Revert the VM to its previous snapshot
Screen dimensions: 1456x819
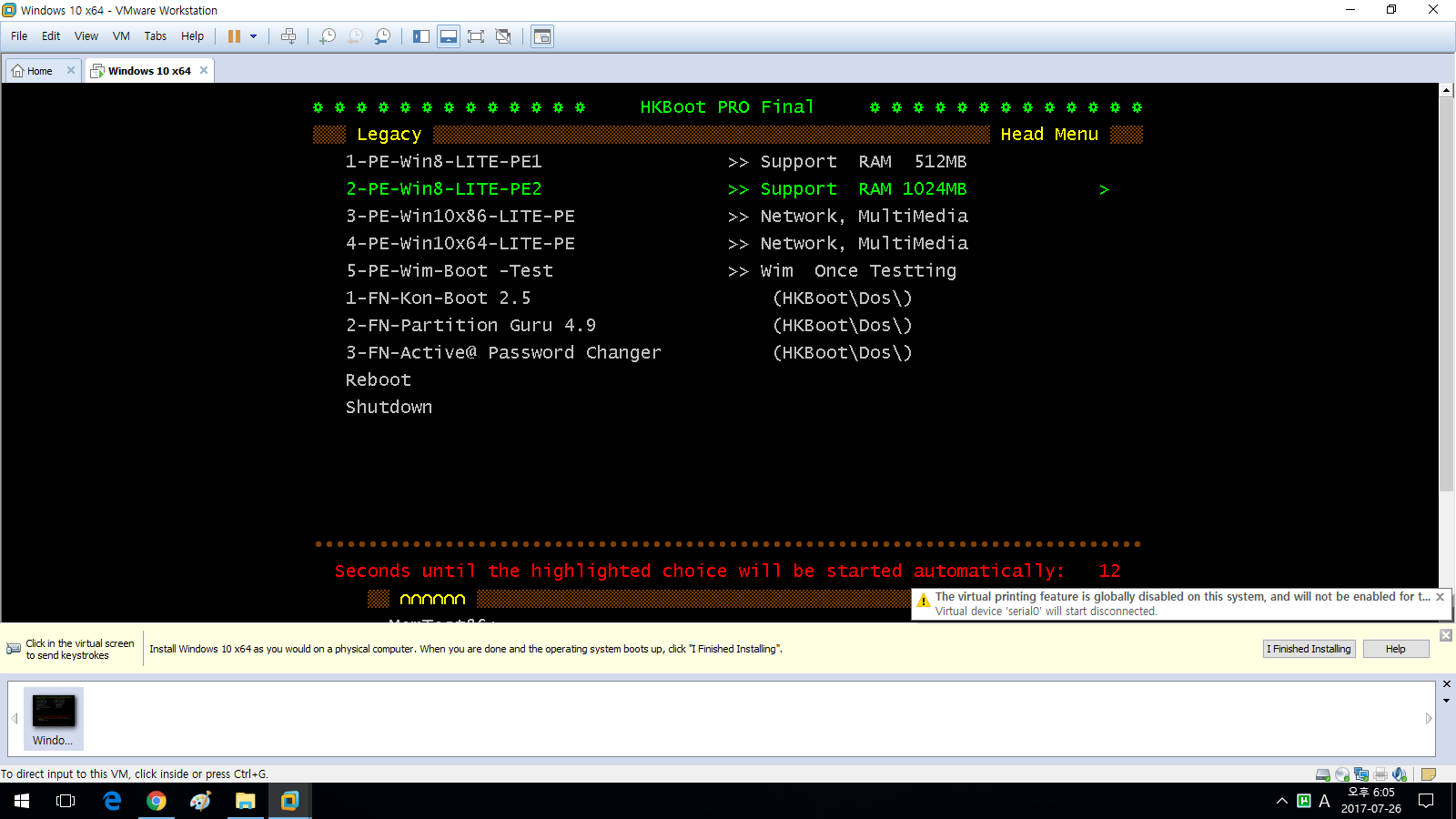point(355,36)
